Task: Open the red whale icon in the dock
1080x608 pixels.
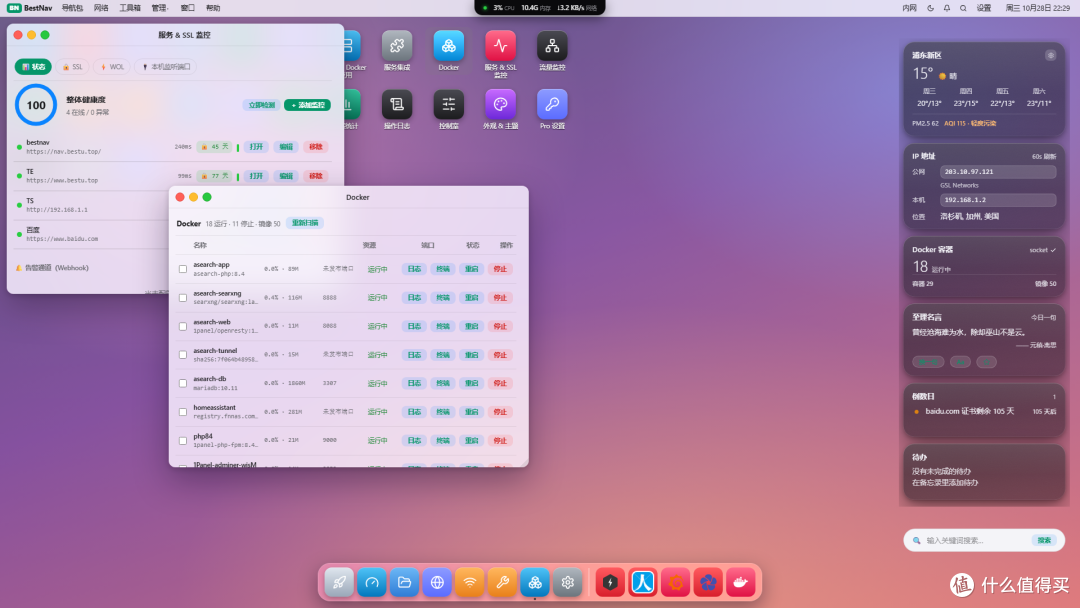Action: pos(740,583)
